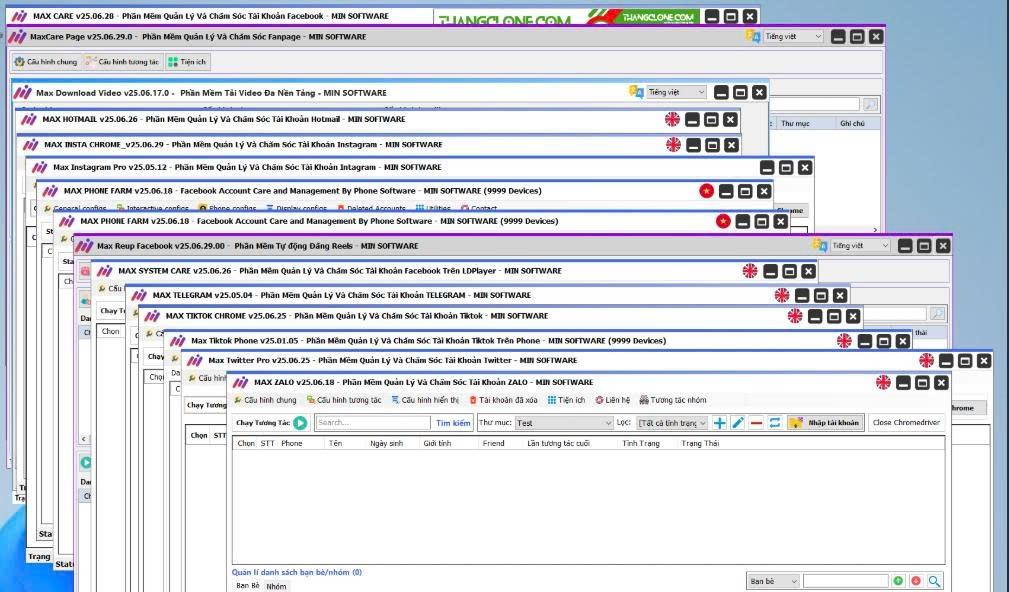1009x592 pixels.
Task: Click the blue plus add folder icon
Action: pyautogui.click(x=719, y=423)
